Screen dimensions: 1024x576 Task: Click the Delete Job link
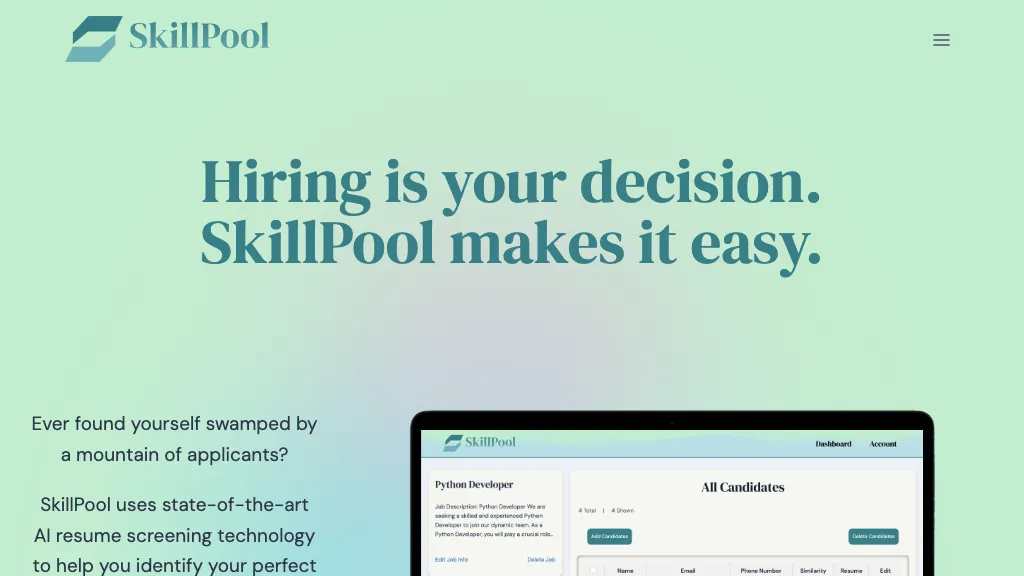[541, 559]
